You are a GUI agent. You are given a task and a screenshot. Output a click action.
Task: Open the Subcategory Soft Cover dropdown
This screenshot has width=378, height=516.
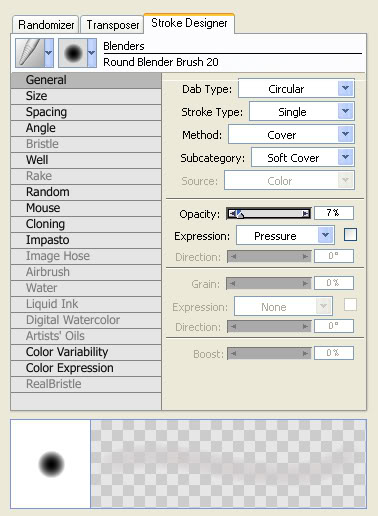click(303, 157)
